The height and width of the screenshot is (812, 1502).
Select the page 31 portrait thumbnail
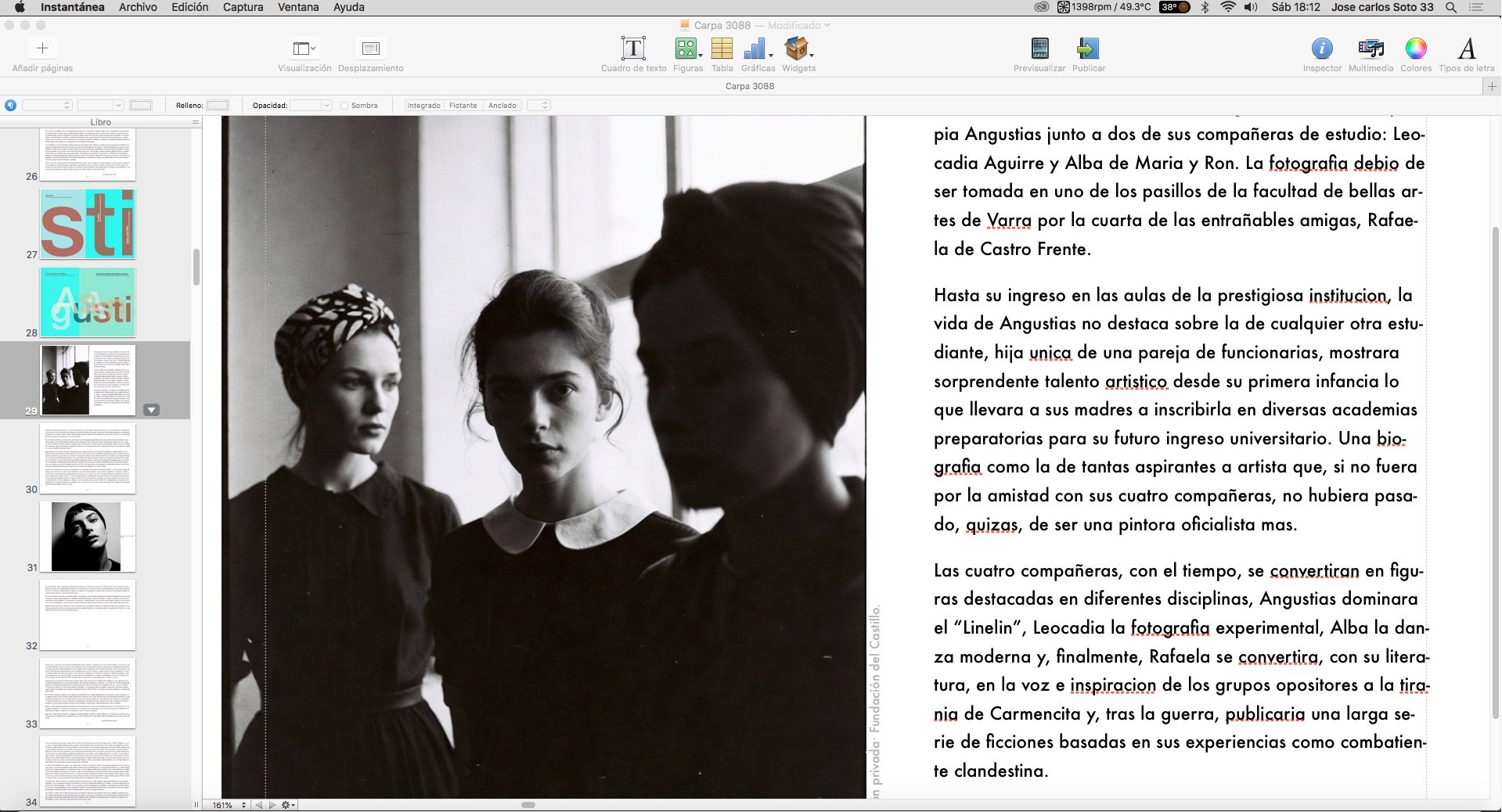coord(88,537)
